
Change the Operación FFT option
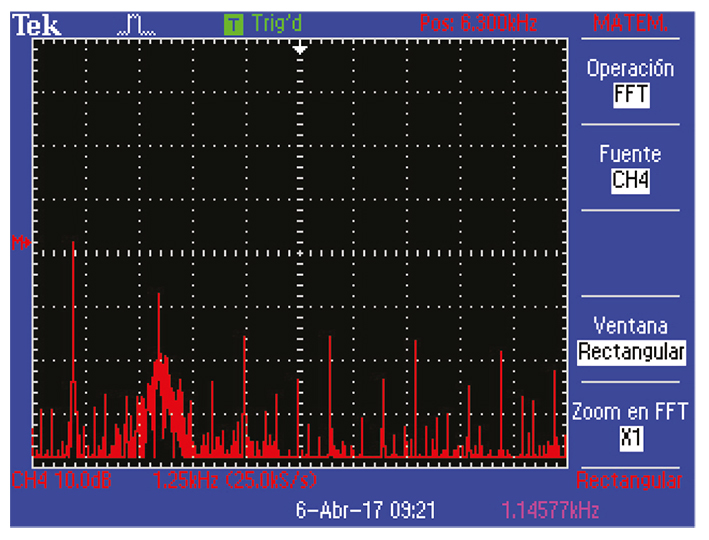pyautogui.click(x=630, y=82)
